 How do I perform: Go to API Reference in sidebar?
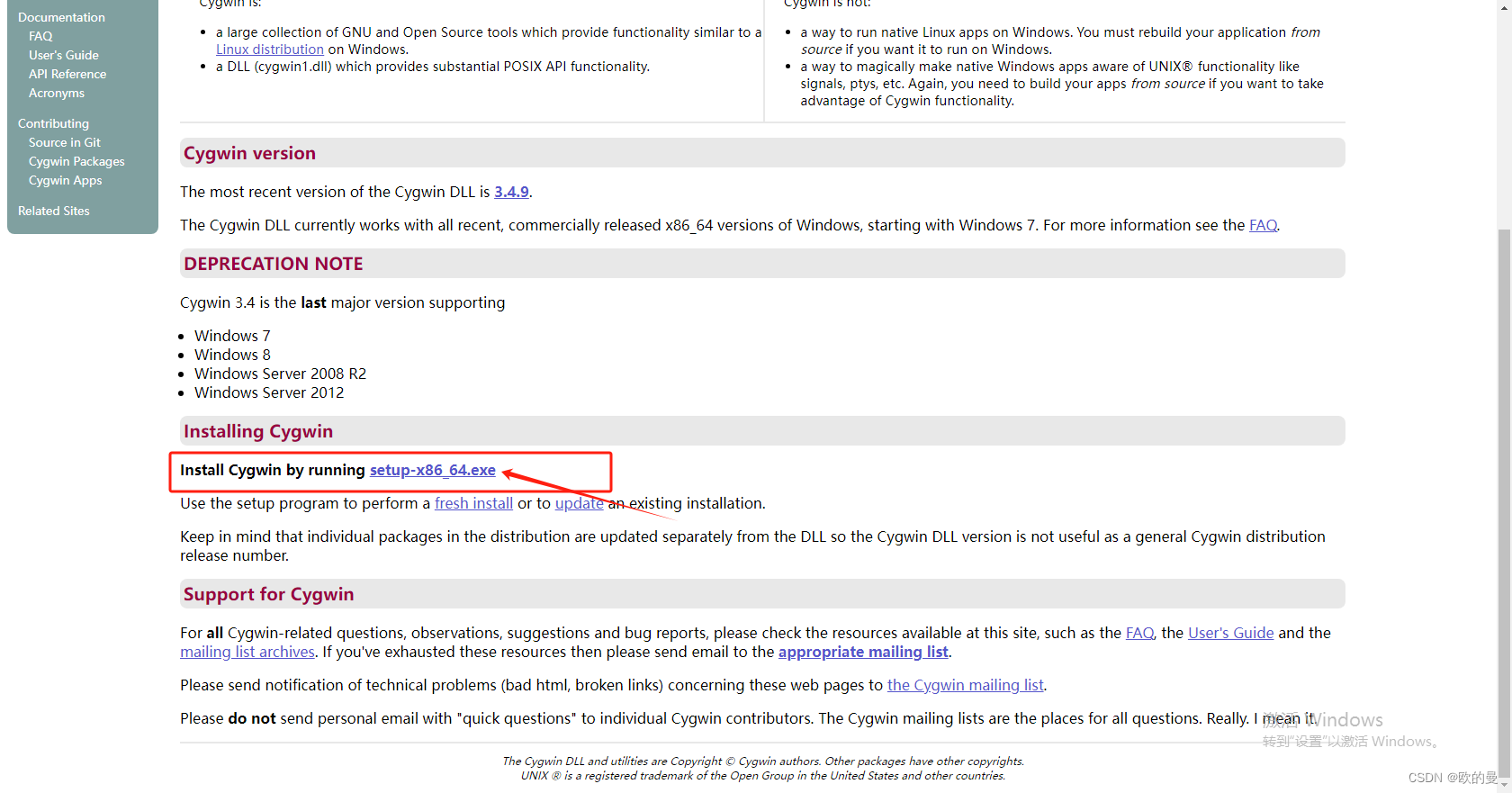click(67, 74)
